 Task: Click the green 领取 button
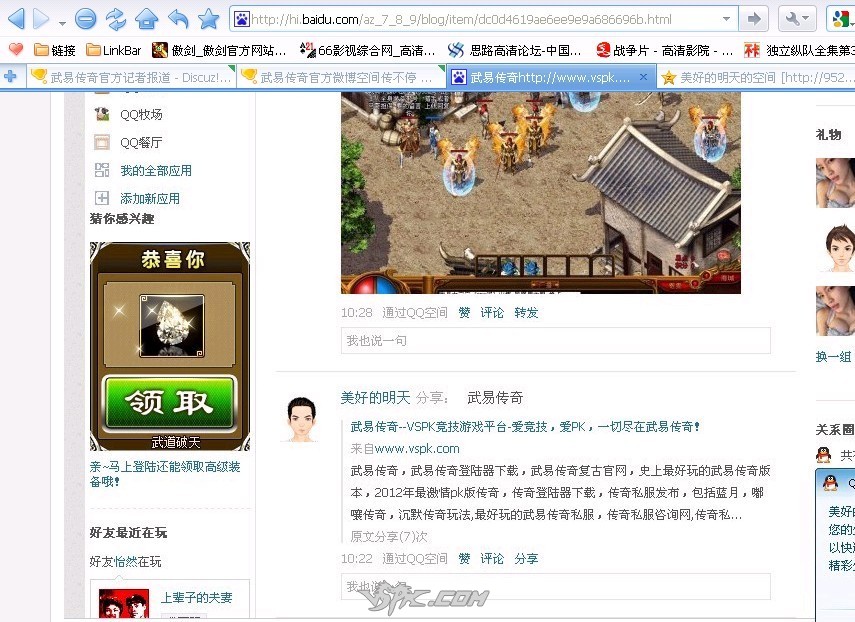point(170,402)
